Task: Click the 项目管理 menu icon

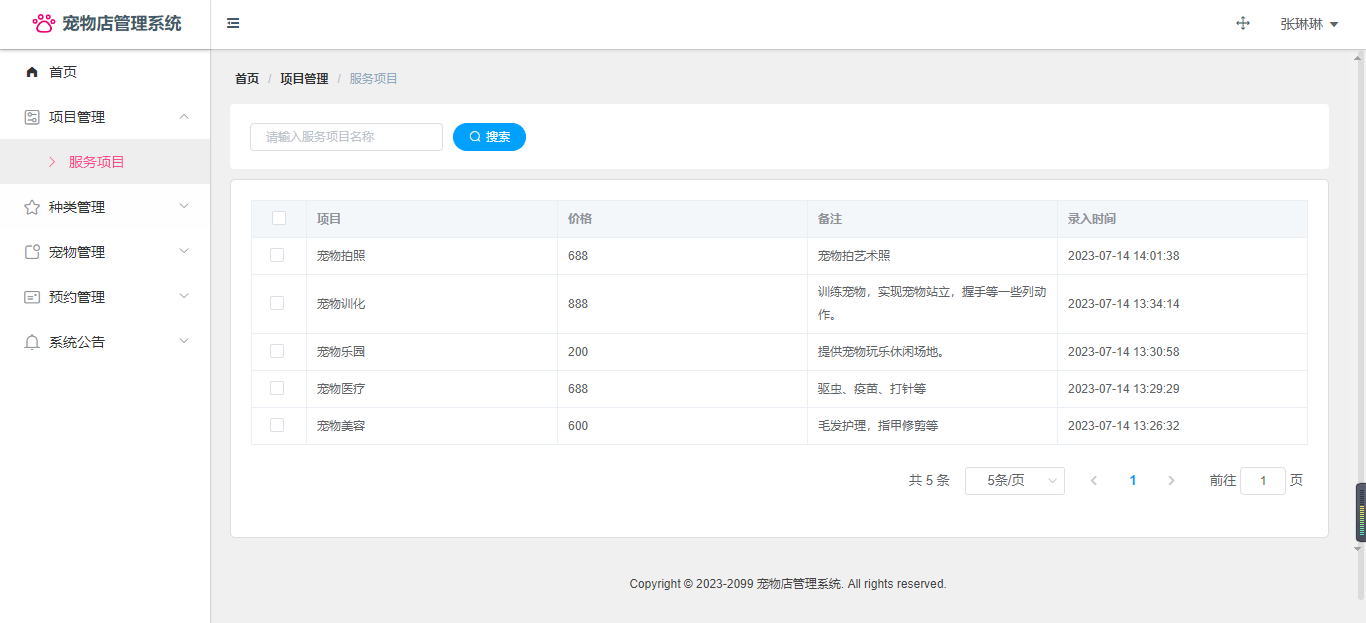Action: click(32, 117)
